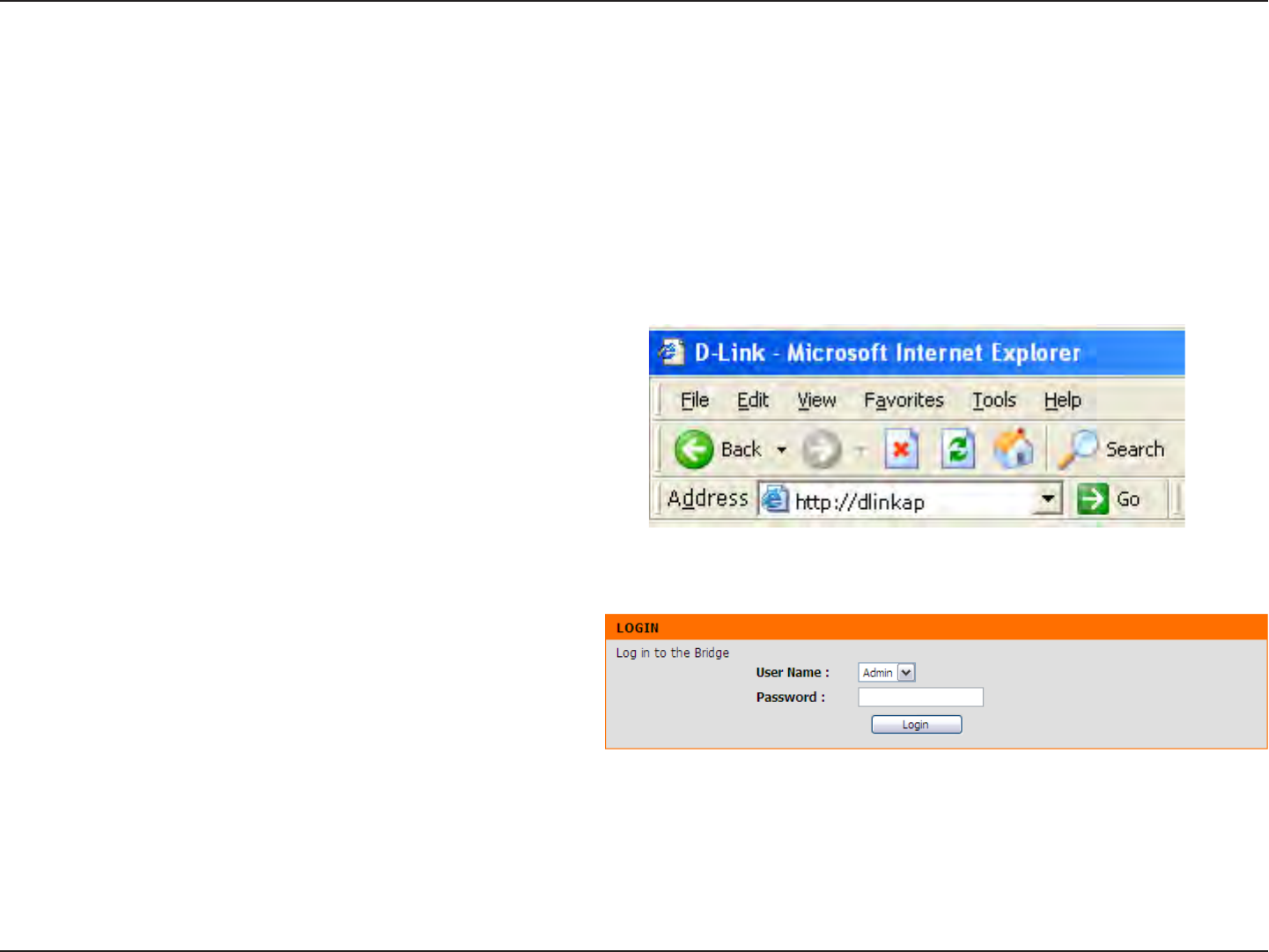The image size is (1269, 952).
Task: Open the User Name Admin dropdown
Action: coord(888,673)
